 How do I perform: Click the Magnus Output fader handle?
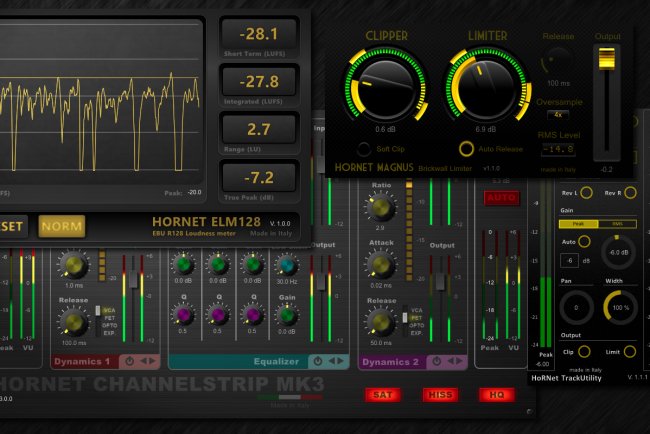click(x=606, y=58)
